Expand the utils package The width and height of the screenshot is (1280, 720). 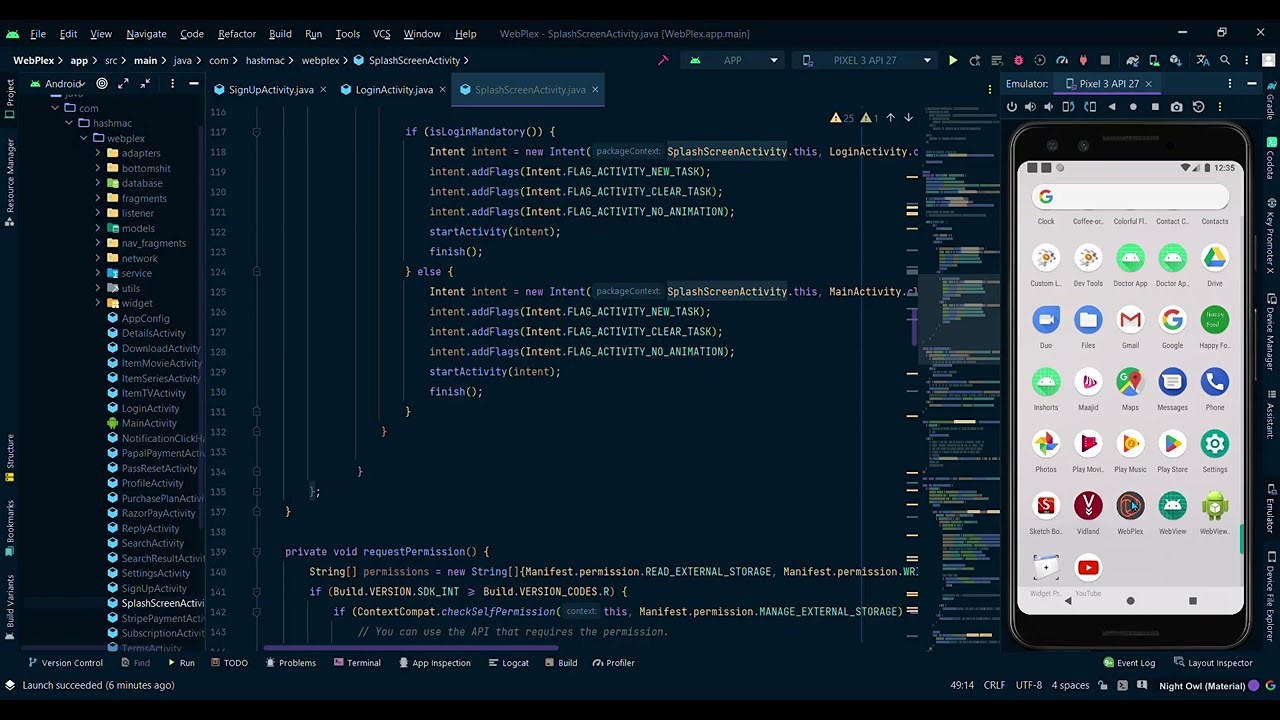[x=98, y=288]
